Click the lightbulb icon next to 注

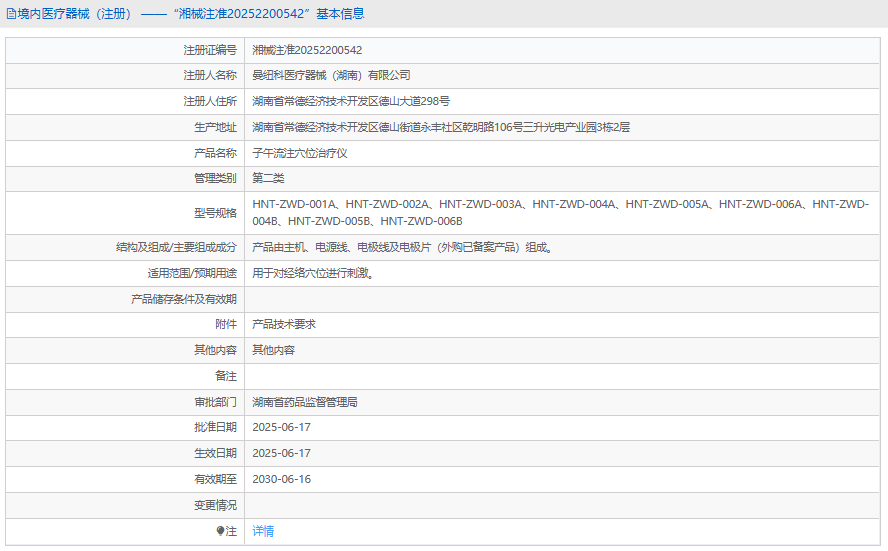(220, 531)
